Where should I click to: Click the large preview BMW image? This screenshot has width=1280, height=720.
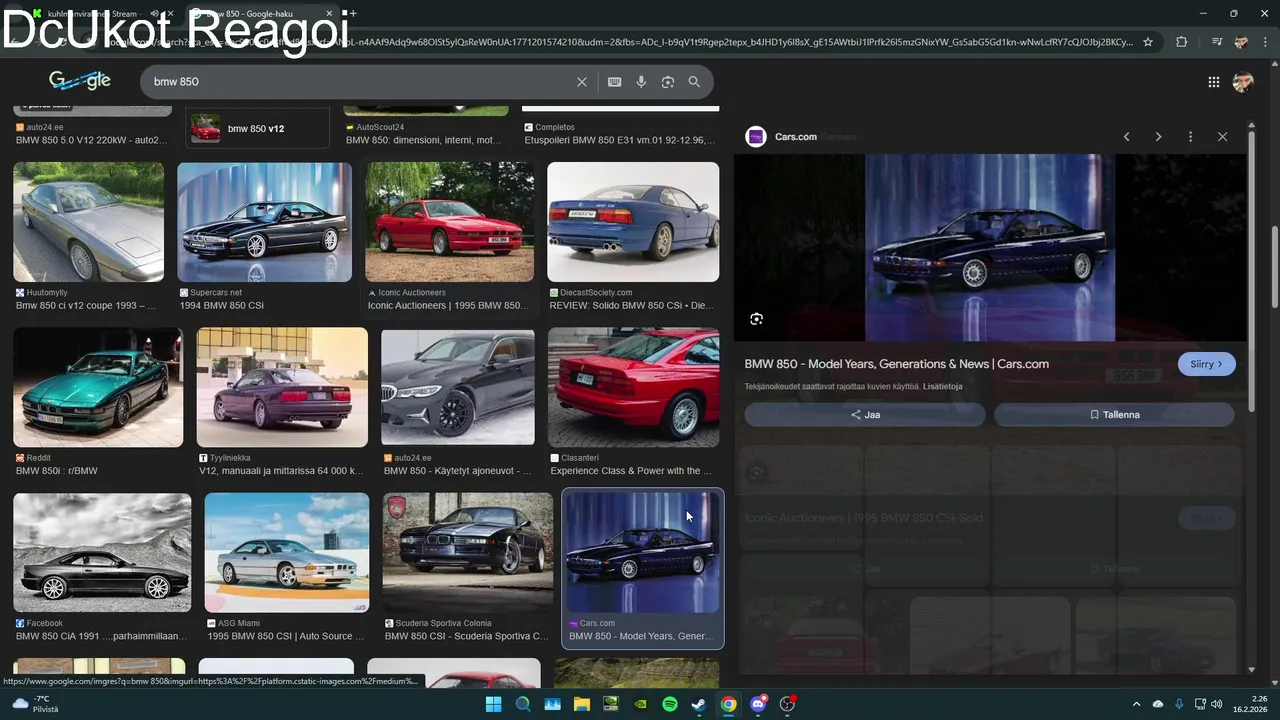(990, 248)
